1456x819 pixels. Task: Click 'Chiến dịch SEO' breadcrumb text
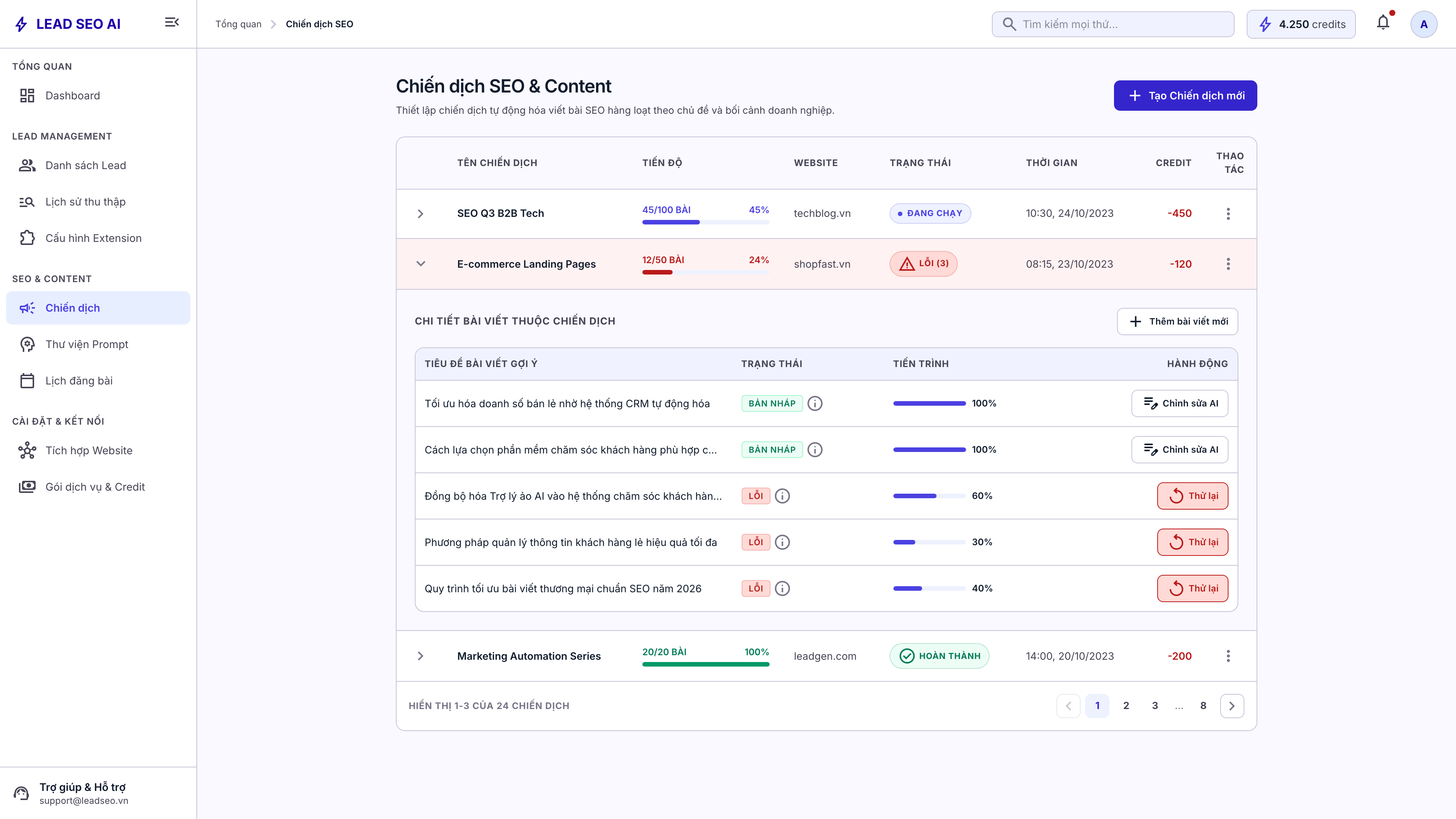319,24
